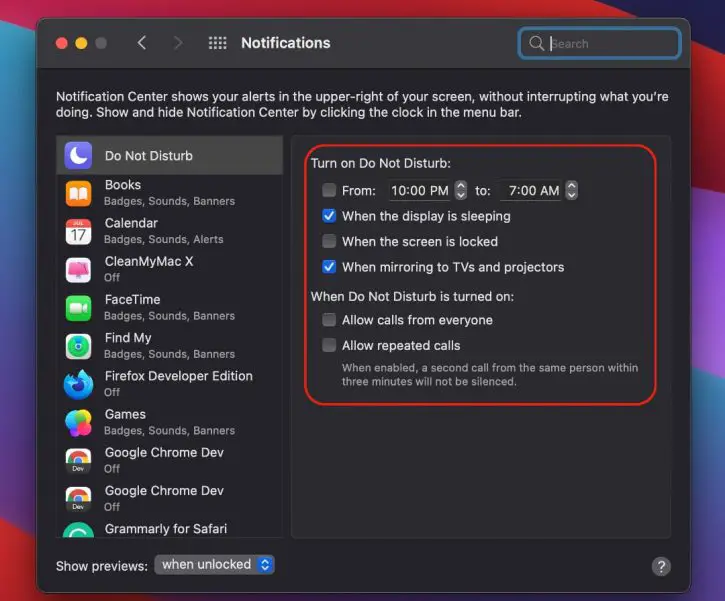Click the Find My app icon
Screen dimensions: 725x601
coord(78,346)
